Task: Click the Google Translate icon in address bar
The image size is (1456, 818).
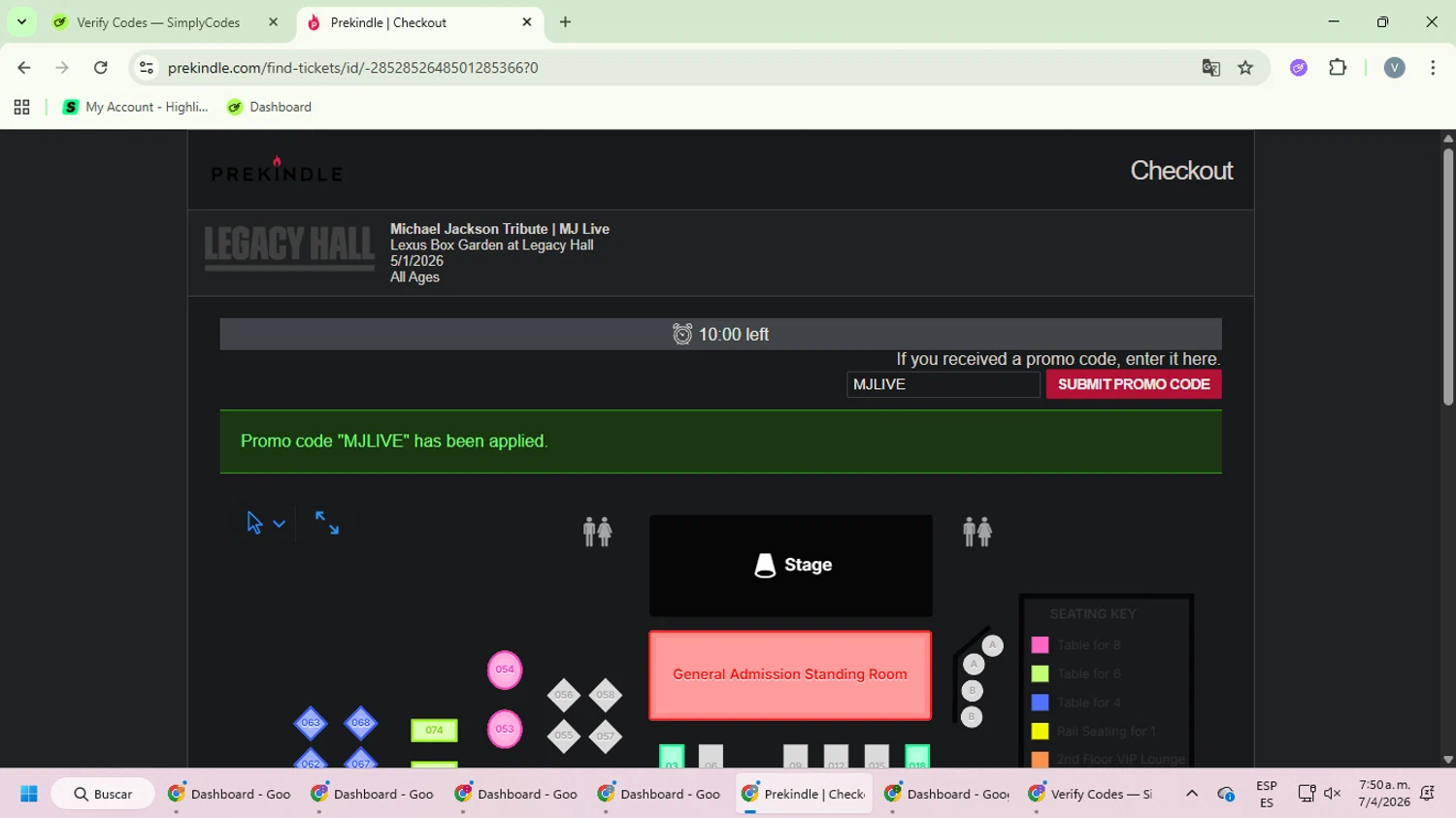Action: pos(1210,68)
